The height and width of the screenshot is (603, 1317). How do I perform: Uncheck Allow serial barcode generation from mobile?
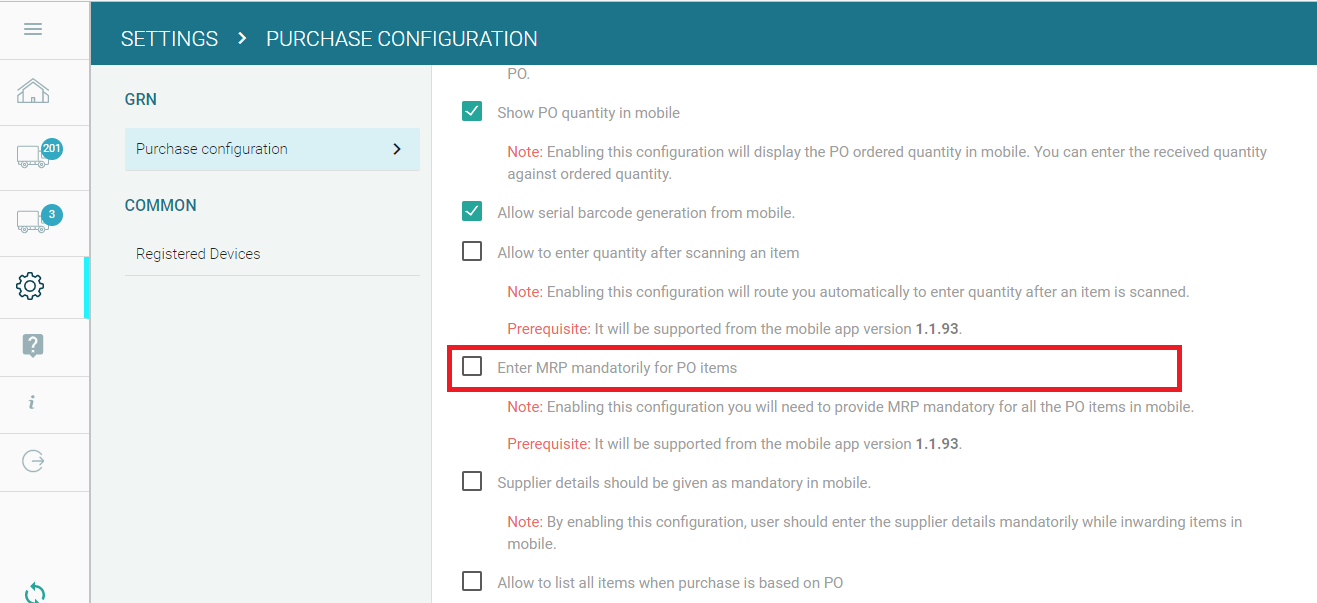[x=472, y=212]
